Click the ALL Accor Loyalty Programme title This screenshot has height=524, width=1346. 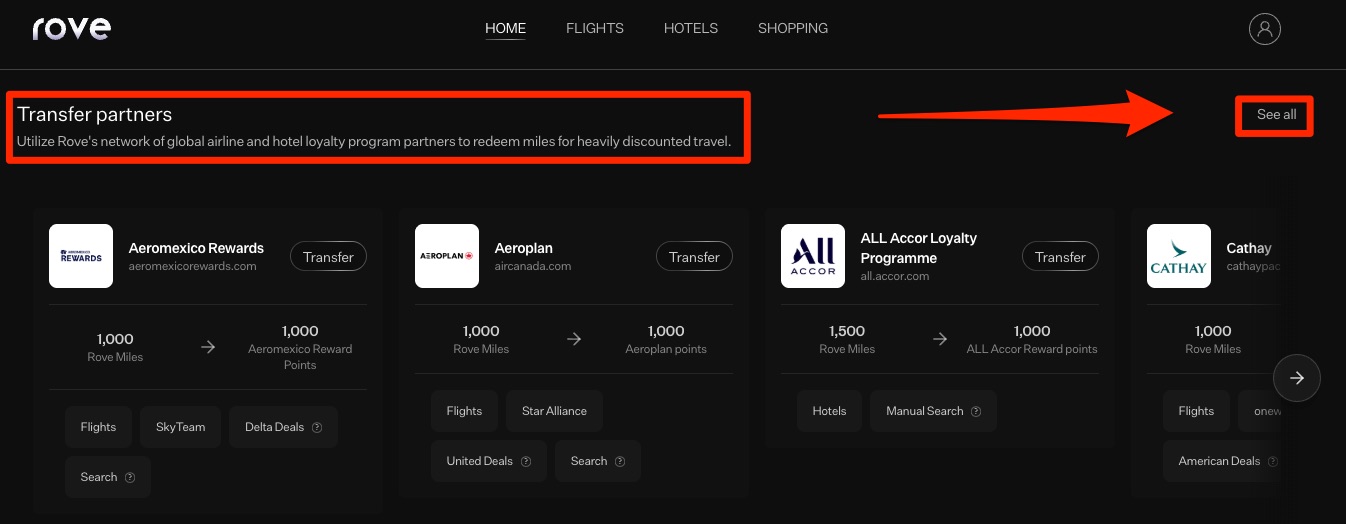coord(919,248)
